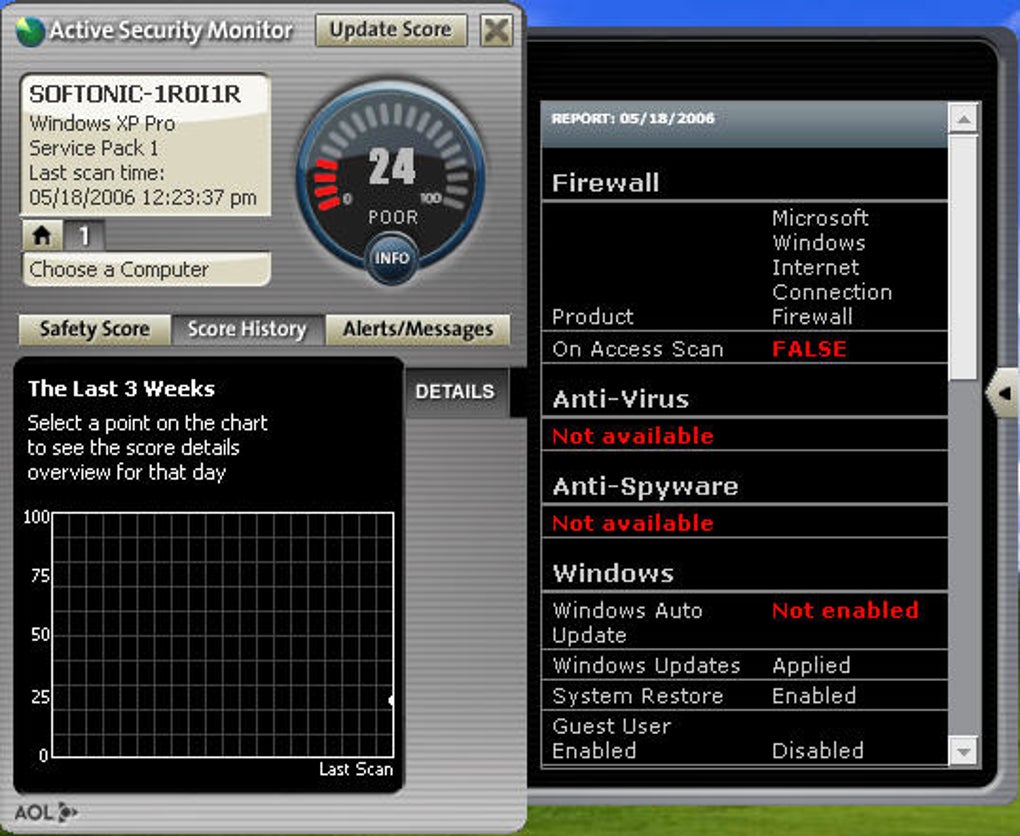The height and width of the screenshot is (836, 1020).
Task: Collapse the report panel with left arrow
Action: (1003, 393)
